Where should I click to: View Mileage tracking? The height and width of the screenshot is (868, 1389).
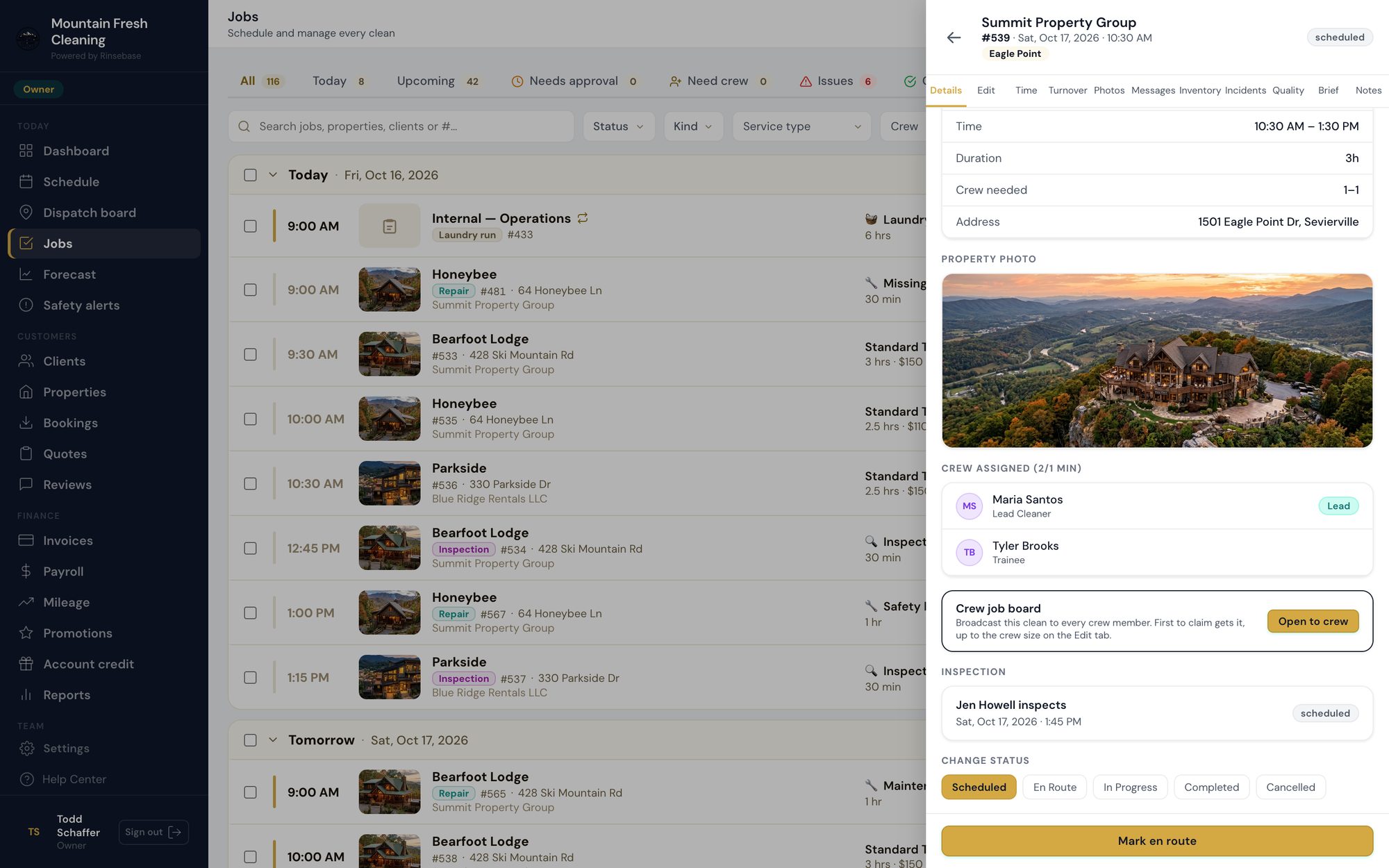click(x=104, y=602)
